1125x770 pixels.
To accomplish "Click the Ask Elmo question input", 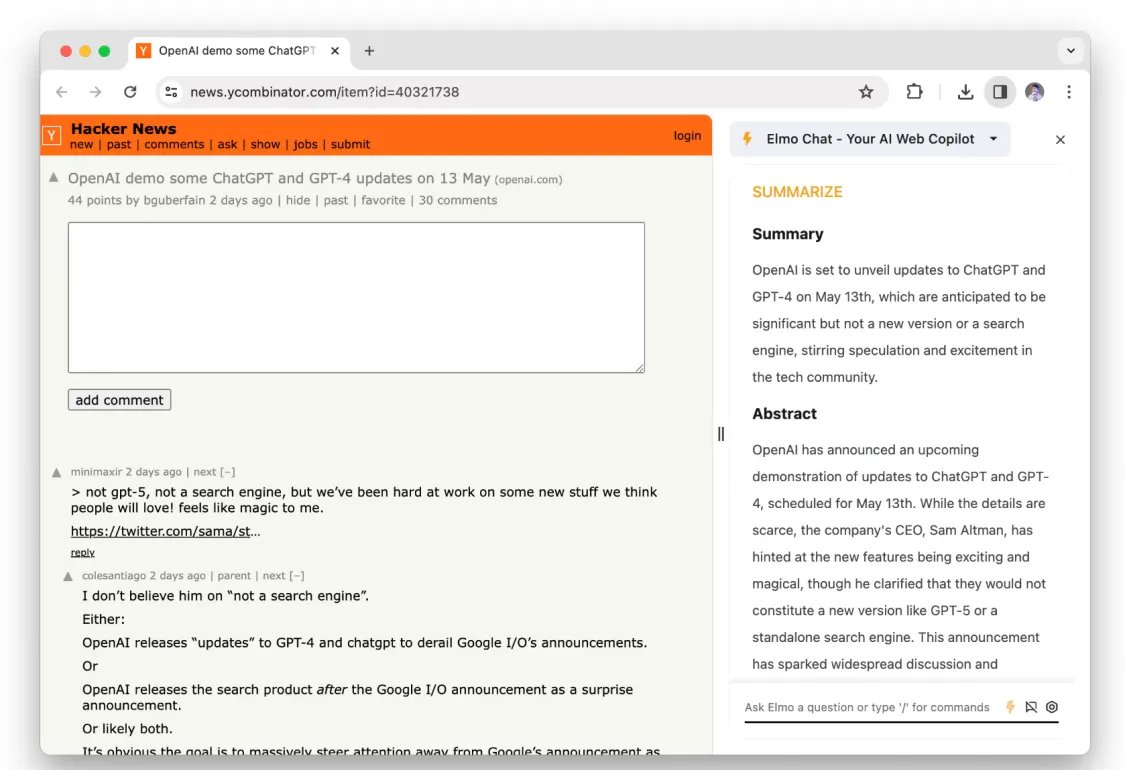I will (867, 707).
